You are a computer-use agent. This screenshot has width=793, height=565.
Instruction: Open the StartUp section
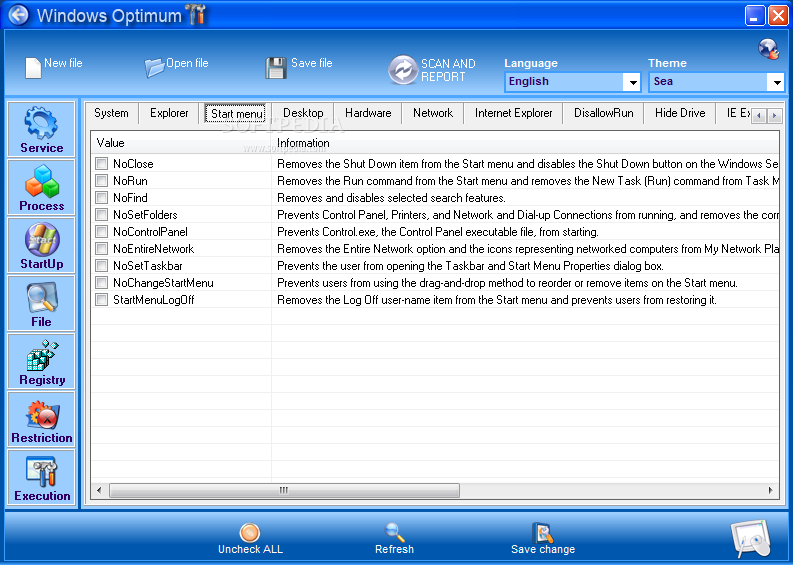[41, 245]
